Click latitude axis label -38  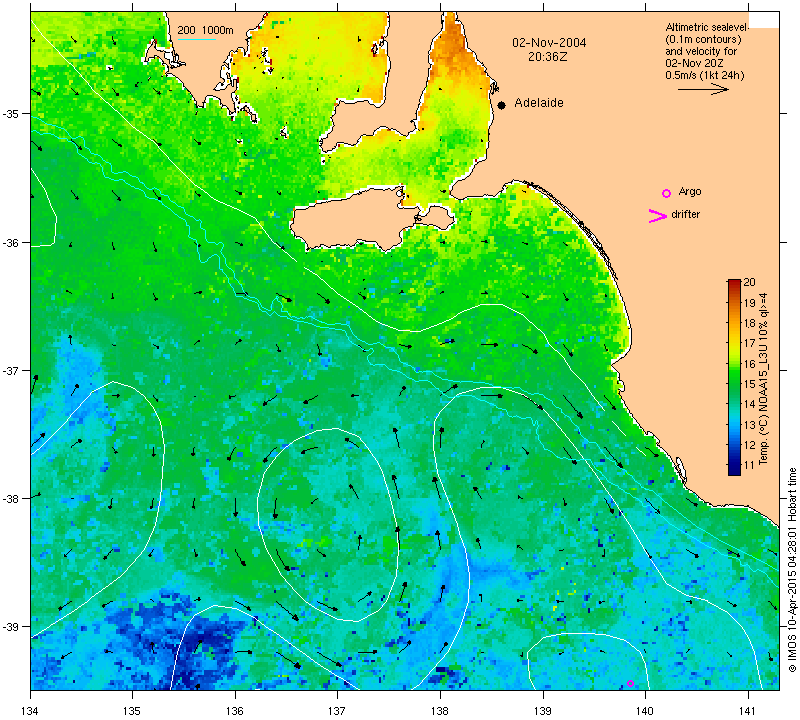[x=10, y=499]
